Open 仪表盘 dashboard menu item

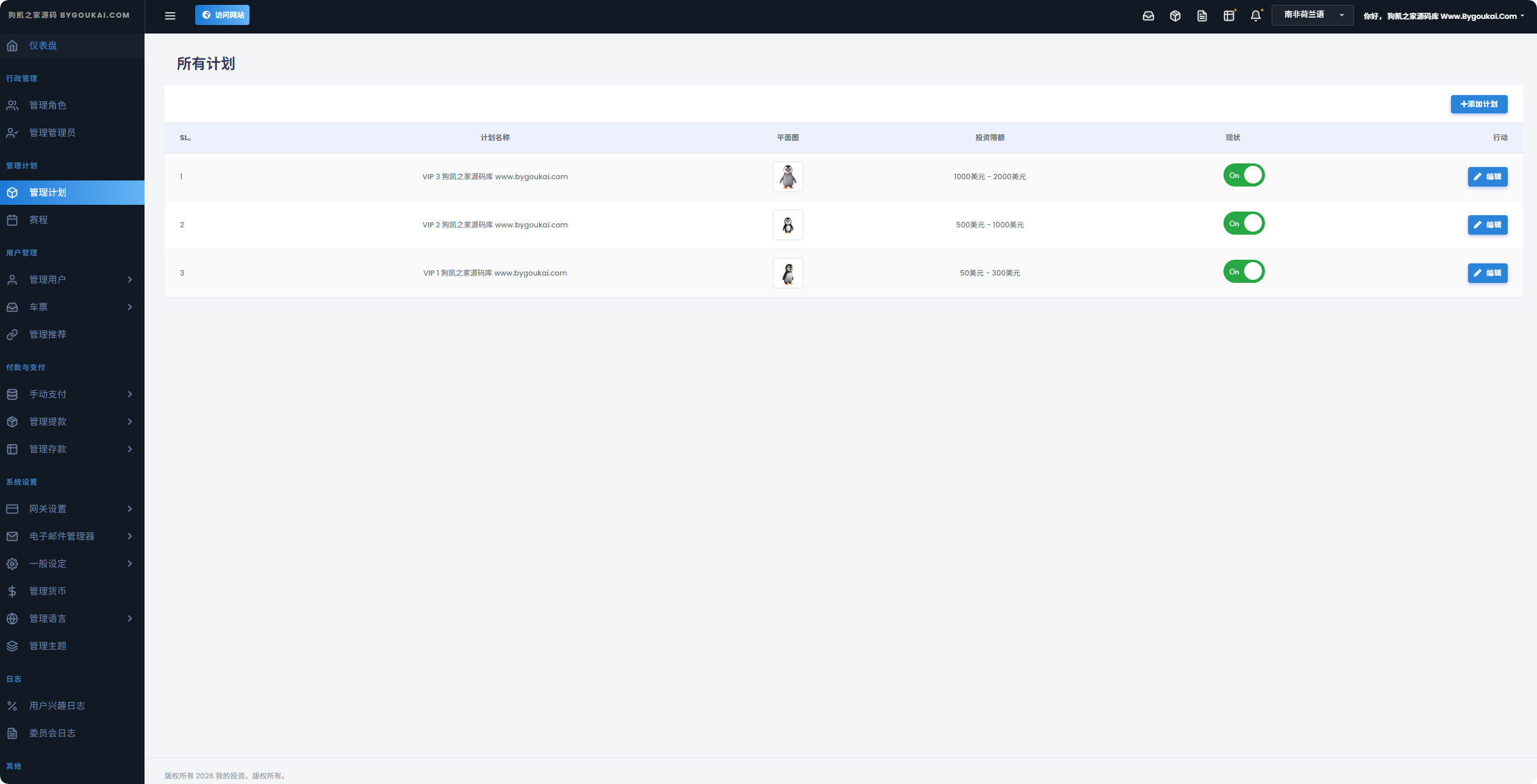pyautogui.click(x=72, y=46)
